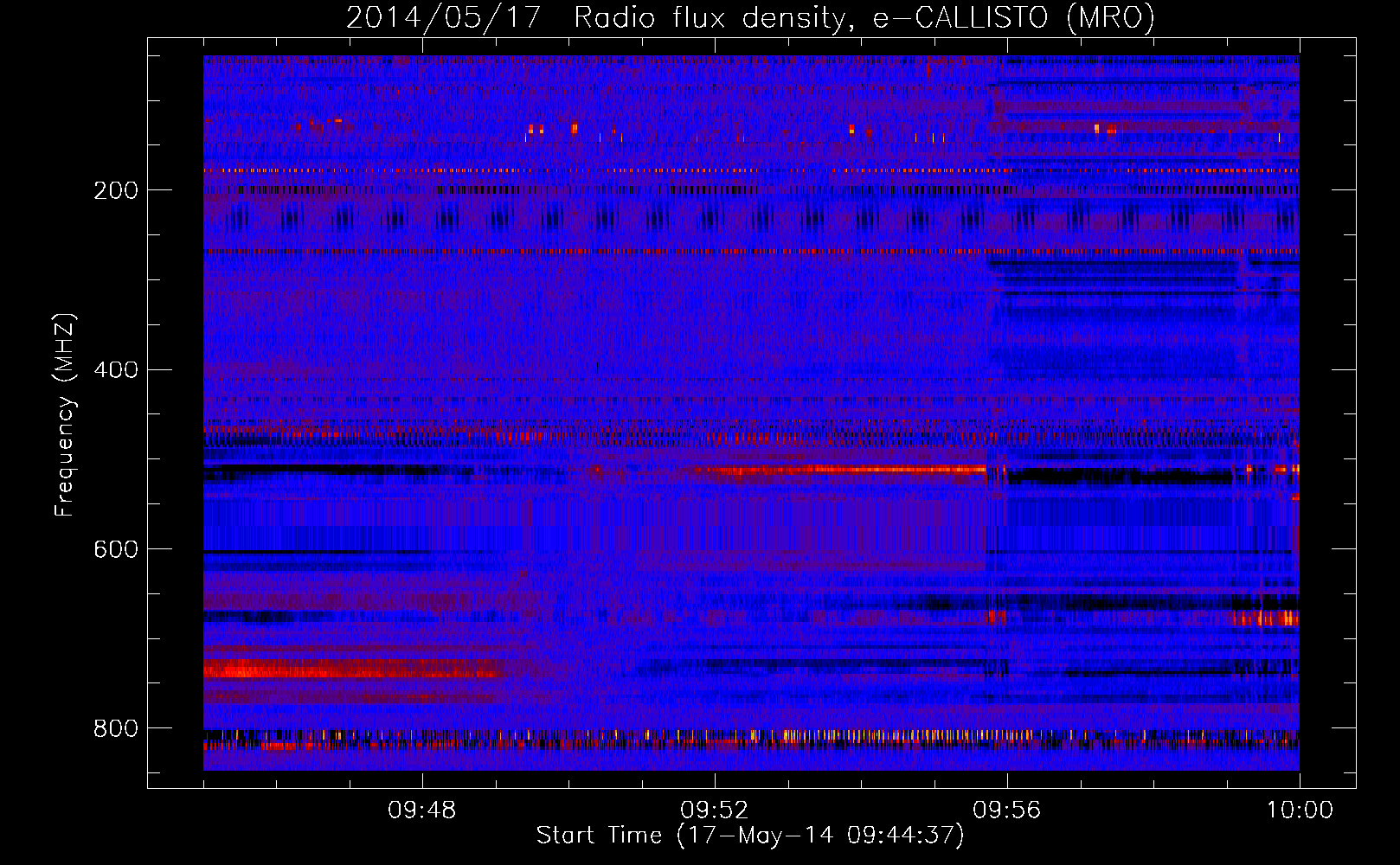Click the 09:52 time tick label
Screen dimensions: 1400x865
715,811
